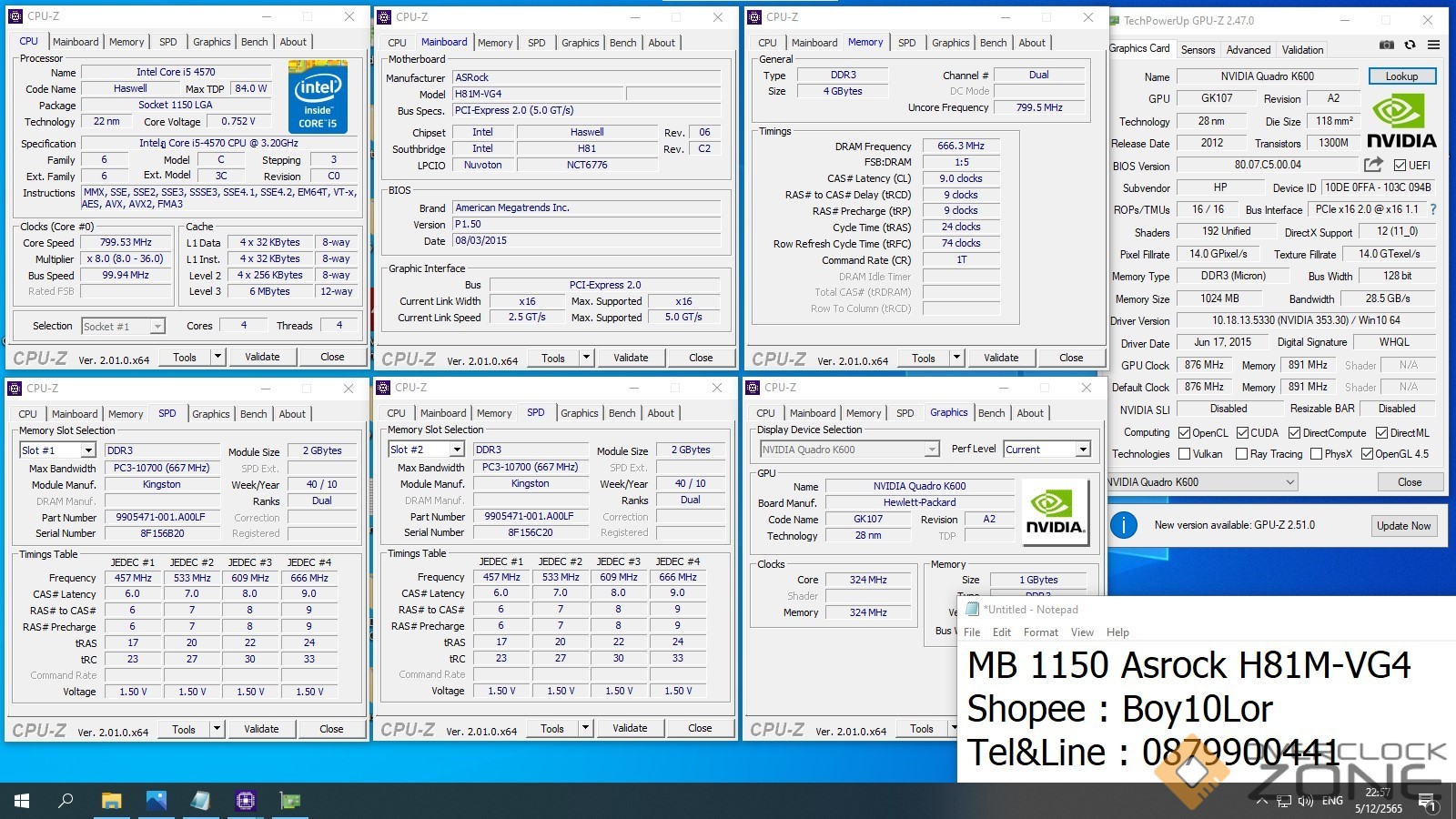Image resolution: width=1456 pixels, height=819 pixels.
Task: Click the bus interface question mark icon
Action: pyautogui.click(x=1433, y=209)
